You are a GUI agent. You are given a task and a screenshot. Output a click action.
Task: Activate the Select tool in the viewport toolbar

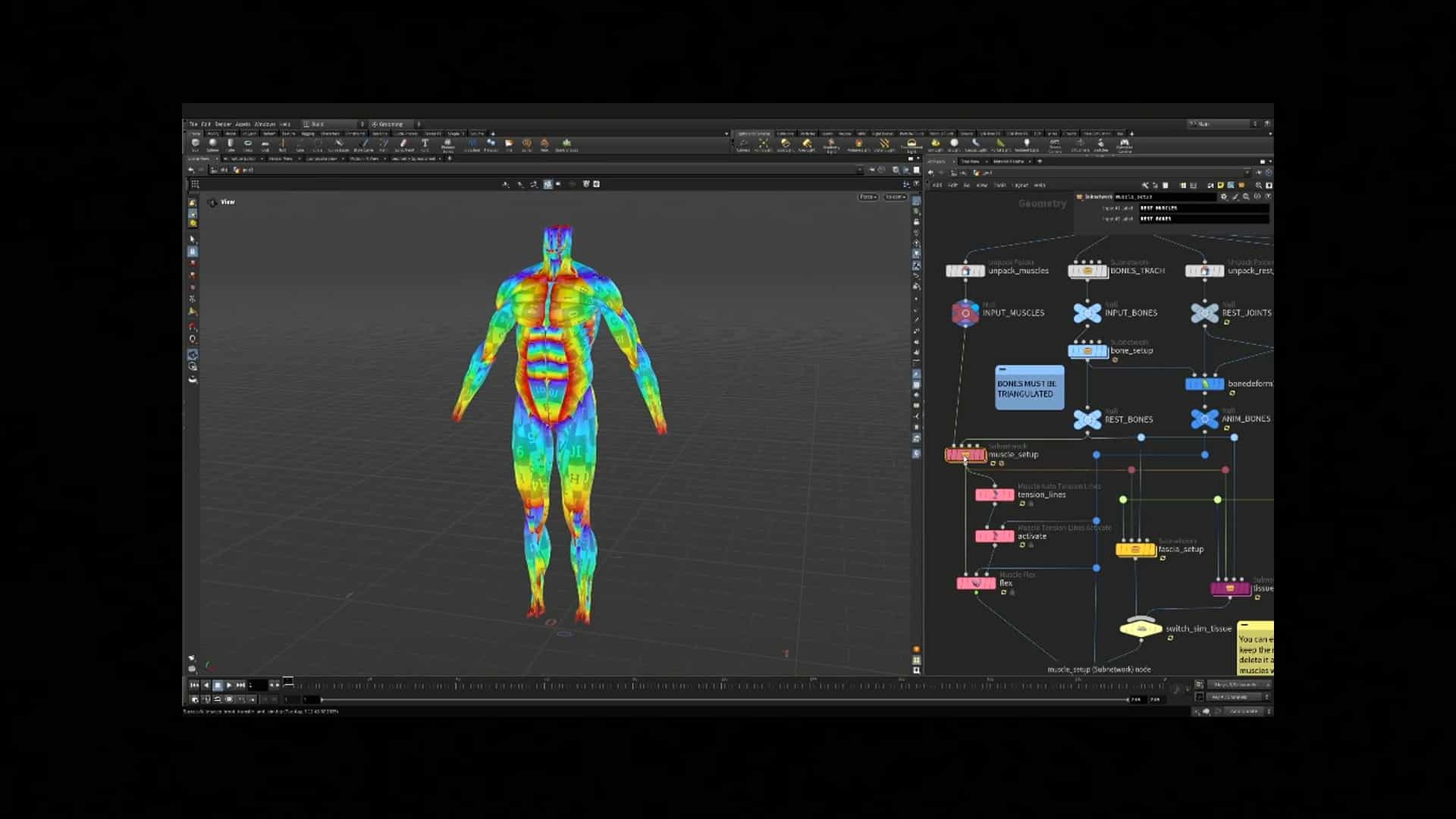pos(193,239)
